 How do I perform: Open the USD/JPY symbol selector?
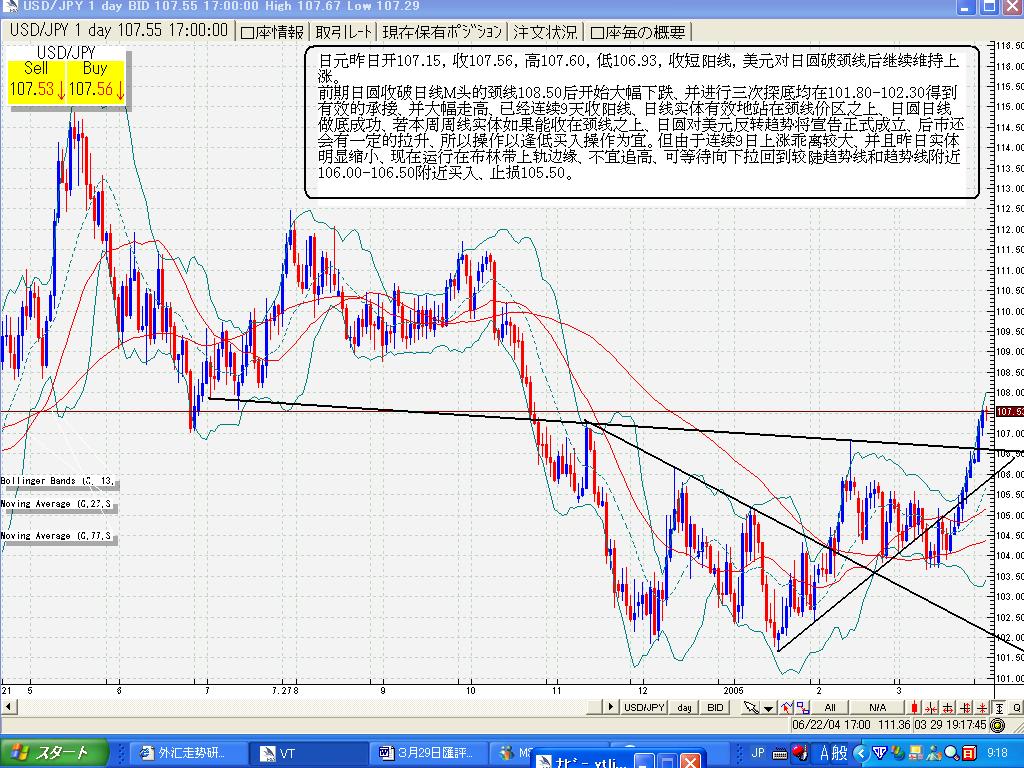coord(645,707)
